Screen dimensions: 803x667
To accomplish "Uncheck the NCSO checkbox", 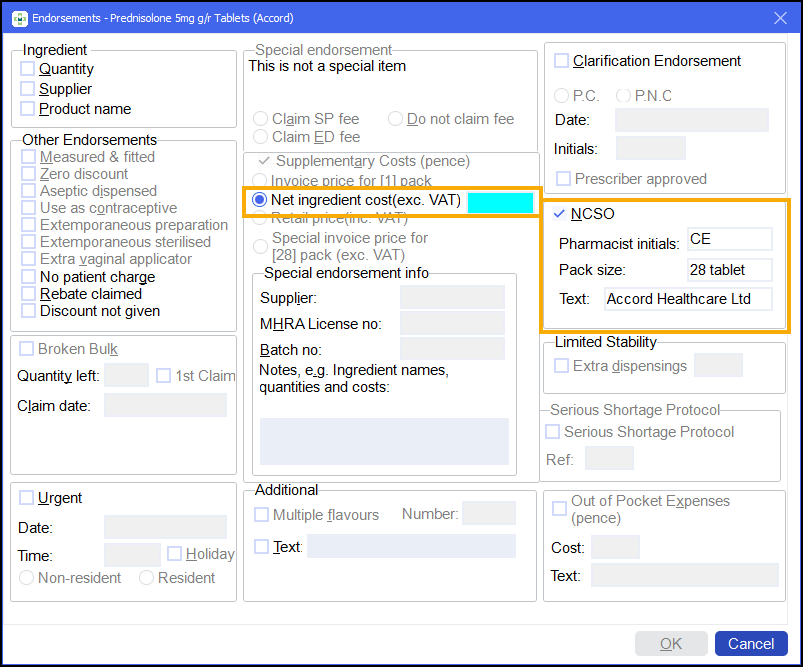I will [560, 214].
